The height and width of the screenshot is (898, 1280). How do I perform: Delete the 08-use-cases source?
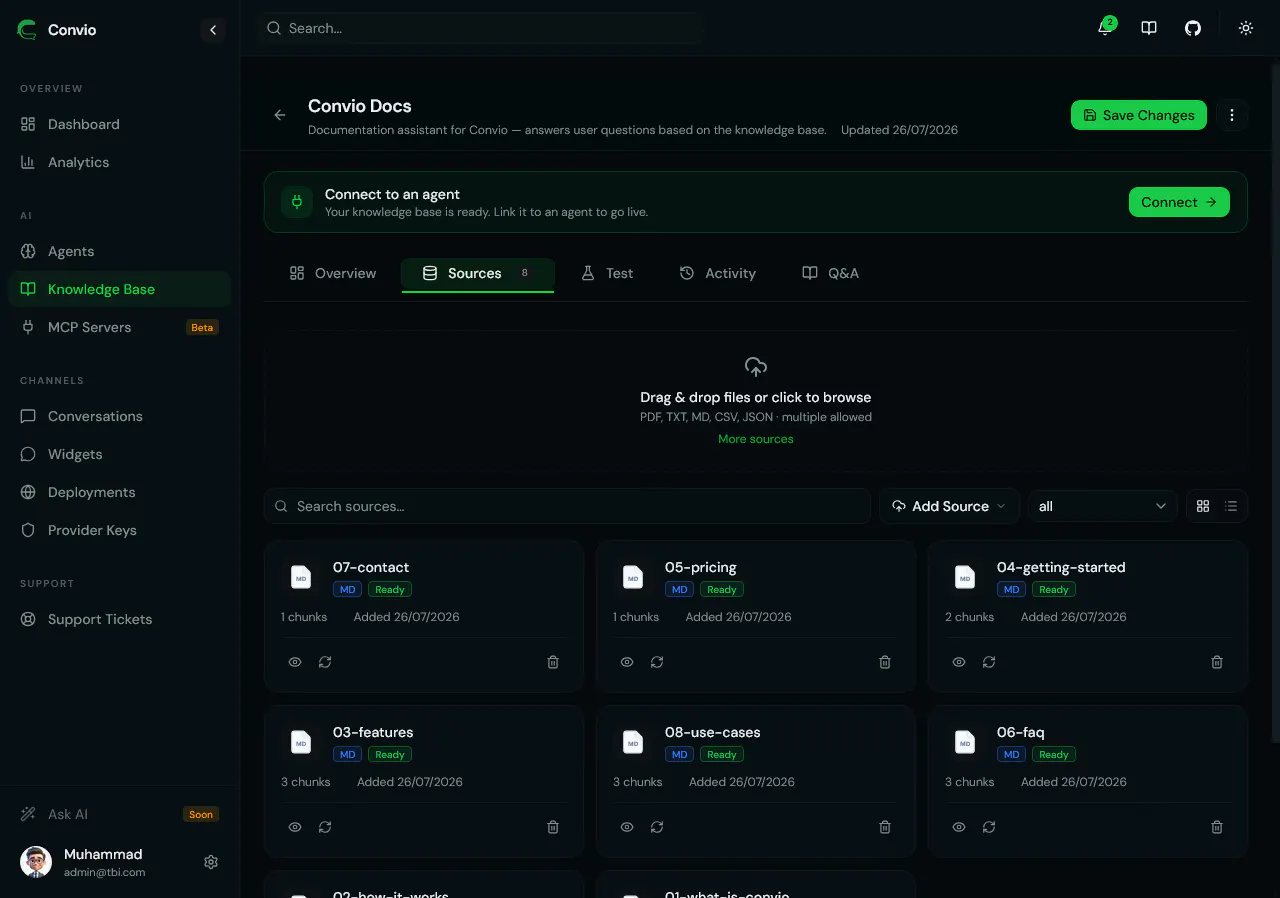click(885, 827)
